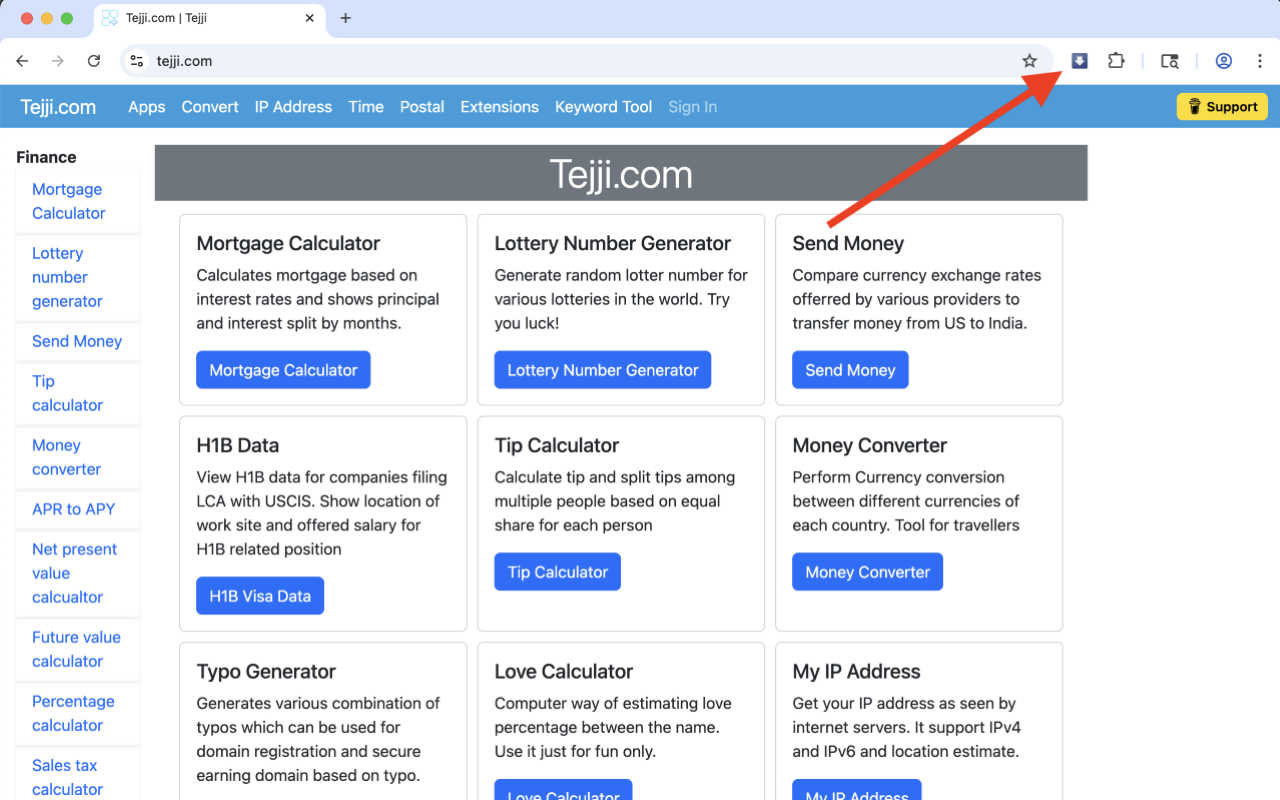
Task: Click the blue Lottery Number Generator button
Action: pyautogui.click(x=603, y=370)
